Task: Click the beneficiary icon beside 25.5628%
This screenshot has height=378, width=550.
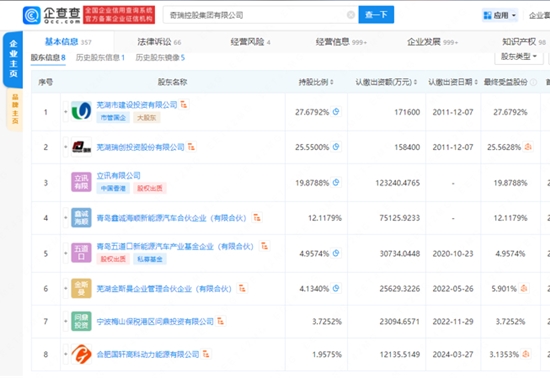Action: [x=528, y=147]
